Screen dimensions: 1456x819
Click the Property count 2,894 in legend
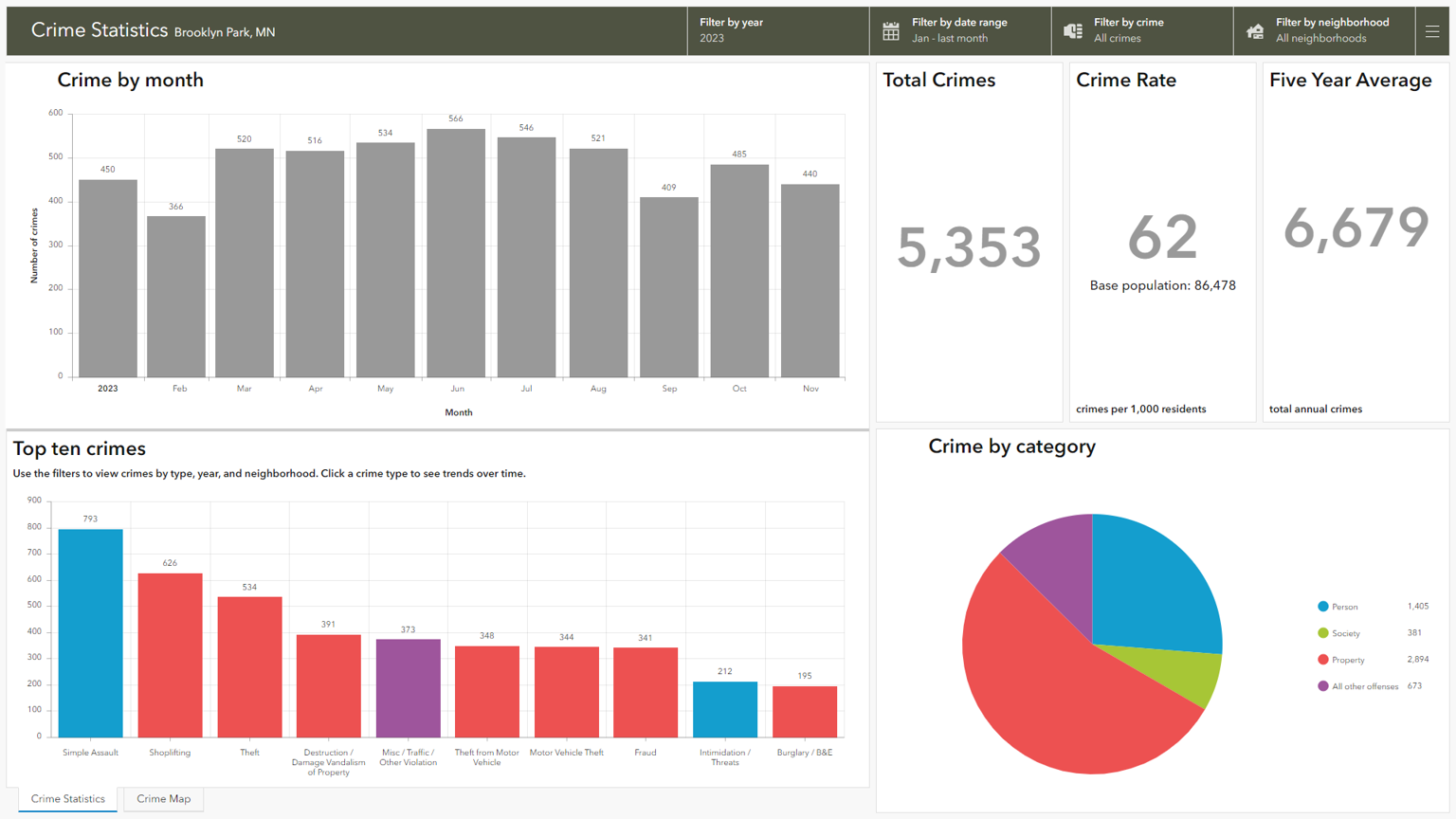[1418, 660]
